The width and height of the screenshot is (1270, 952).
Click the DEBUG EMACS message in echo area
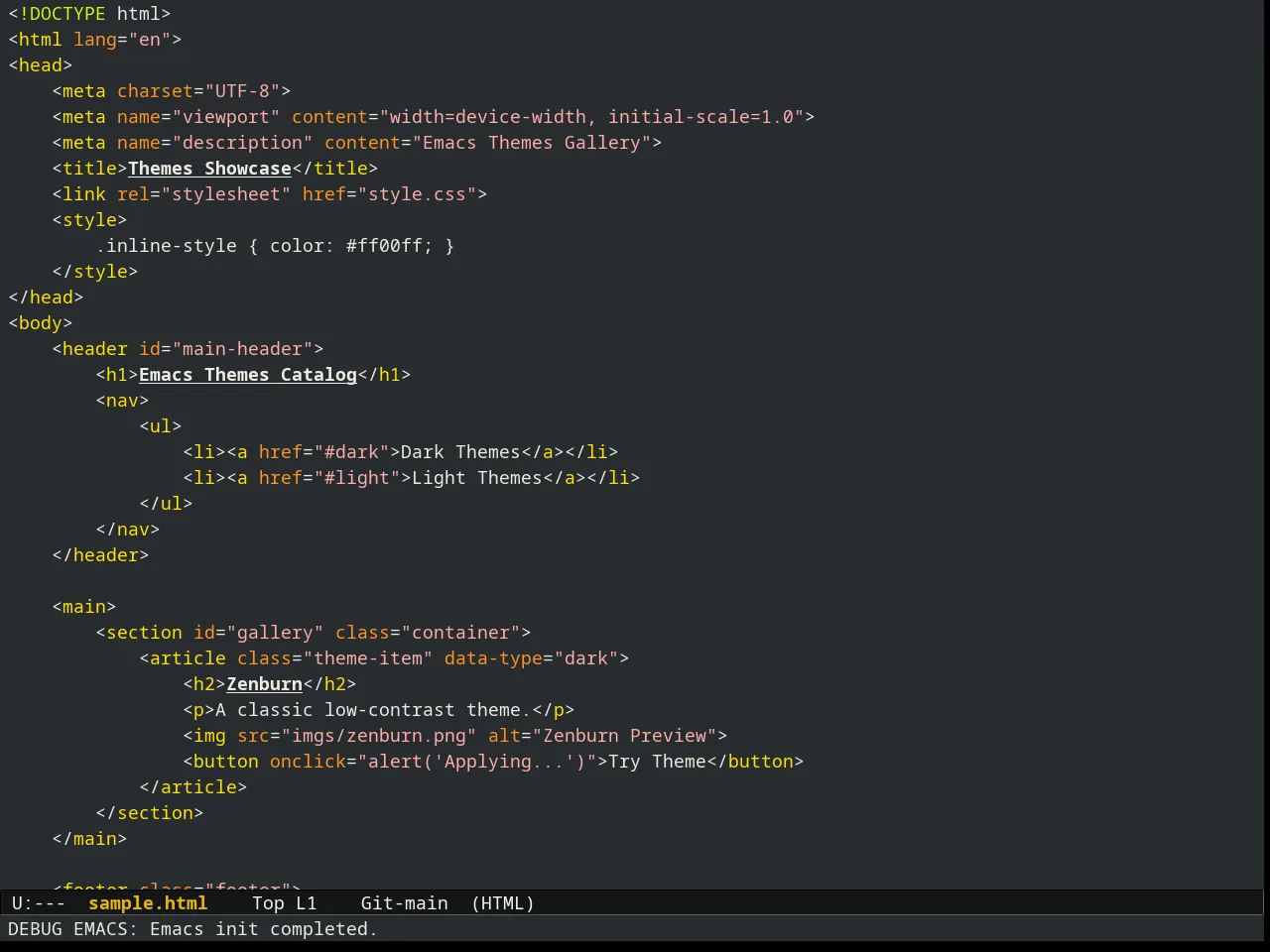[192, 929]
